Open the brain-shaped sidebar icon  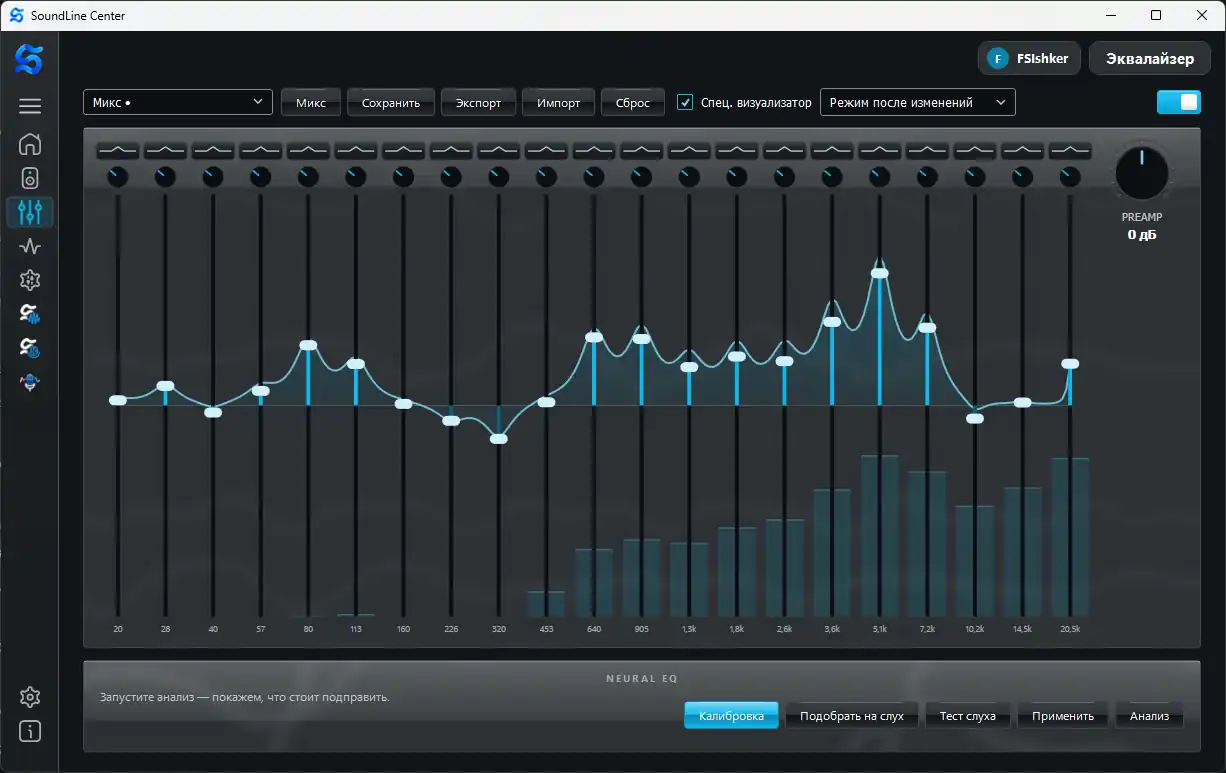tap(30, 280)
